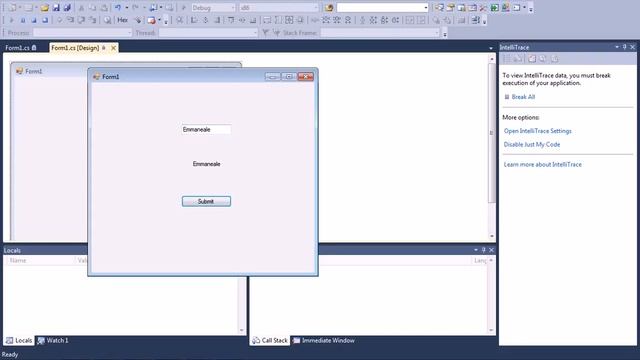This screenshot has height=360, width=640.
Task: Click the Copy icon in toolbar
Action: [93, 8]
